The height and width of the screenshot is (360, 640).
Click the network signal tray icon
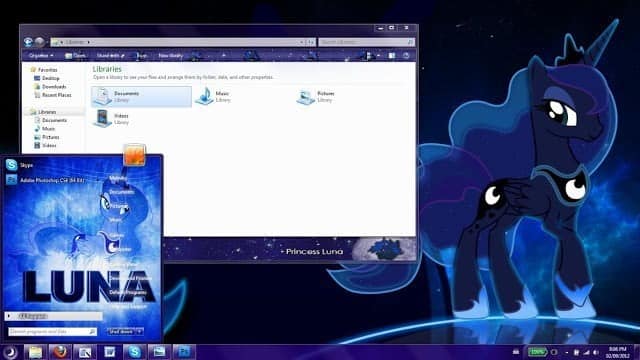pyautogui.click(x=587, y=352)
